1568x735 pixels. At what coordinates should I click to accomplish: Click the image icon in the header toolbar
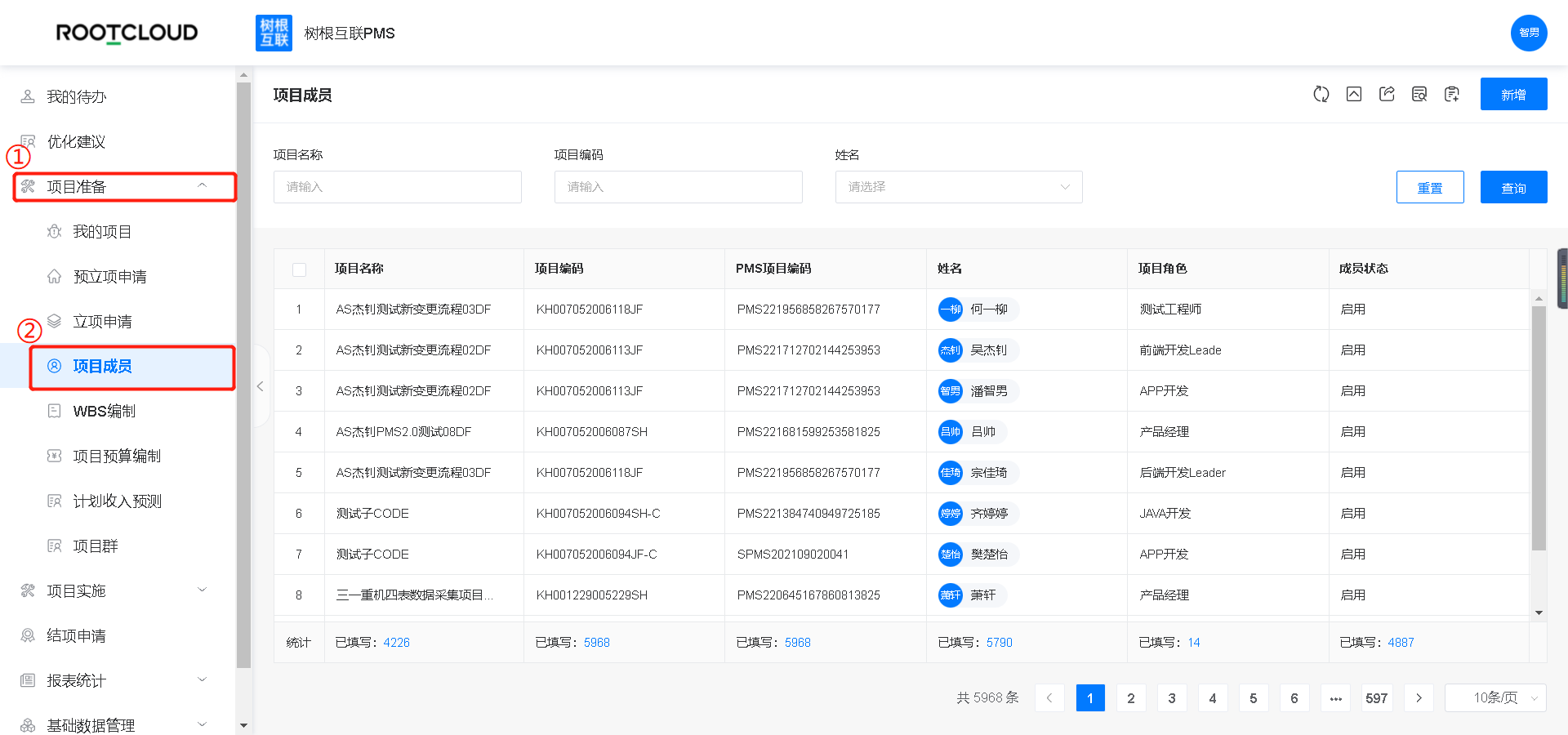pyautogui.click(x=1354, y=94)
